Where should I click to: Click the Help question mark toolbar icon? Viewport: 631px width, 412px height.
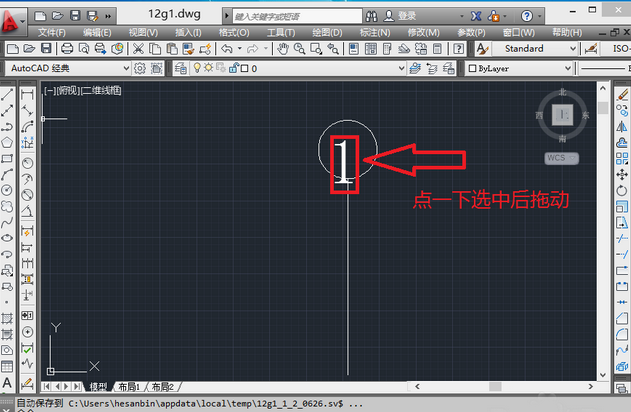pyautogui.click(x=458, y=49)
